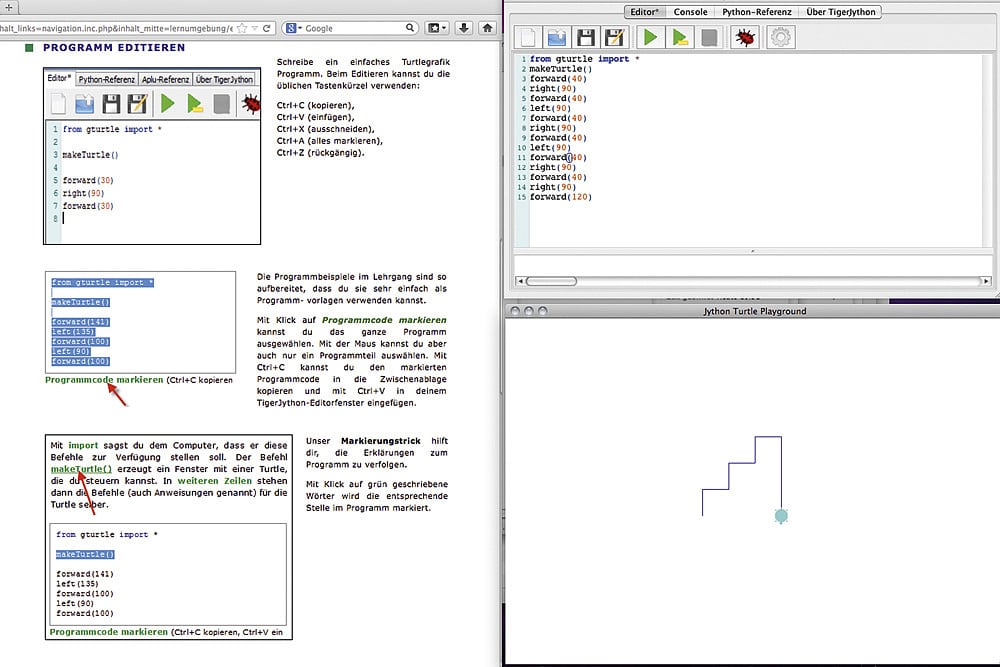This screenshot has height=667, width=1000.
Task: Start the debugger with ladybug icon
Action: point(745,38)
